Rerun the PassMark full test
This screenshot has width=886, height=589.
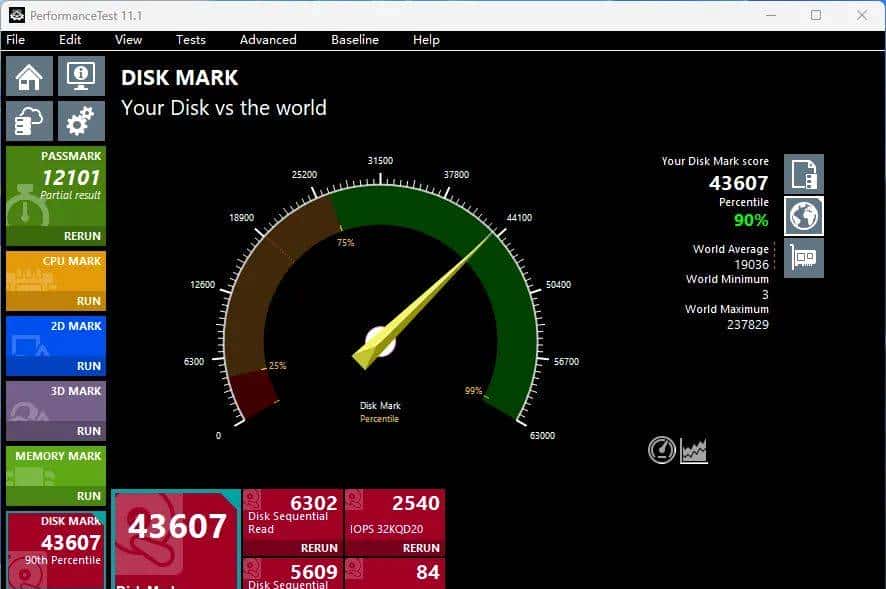click(82, 236)
